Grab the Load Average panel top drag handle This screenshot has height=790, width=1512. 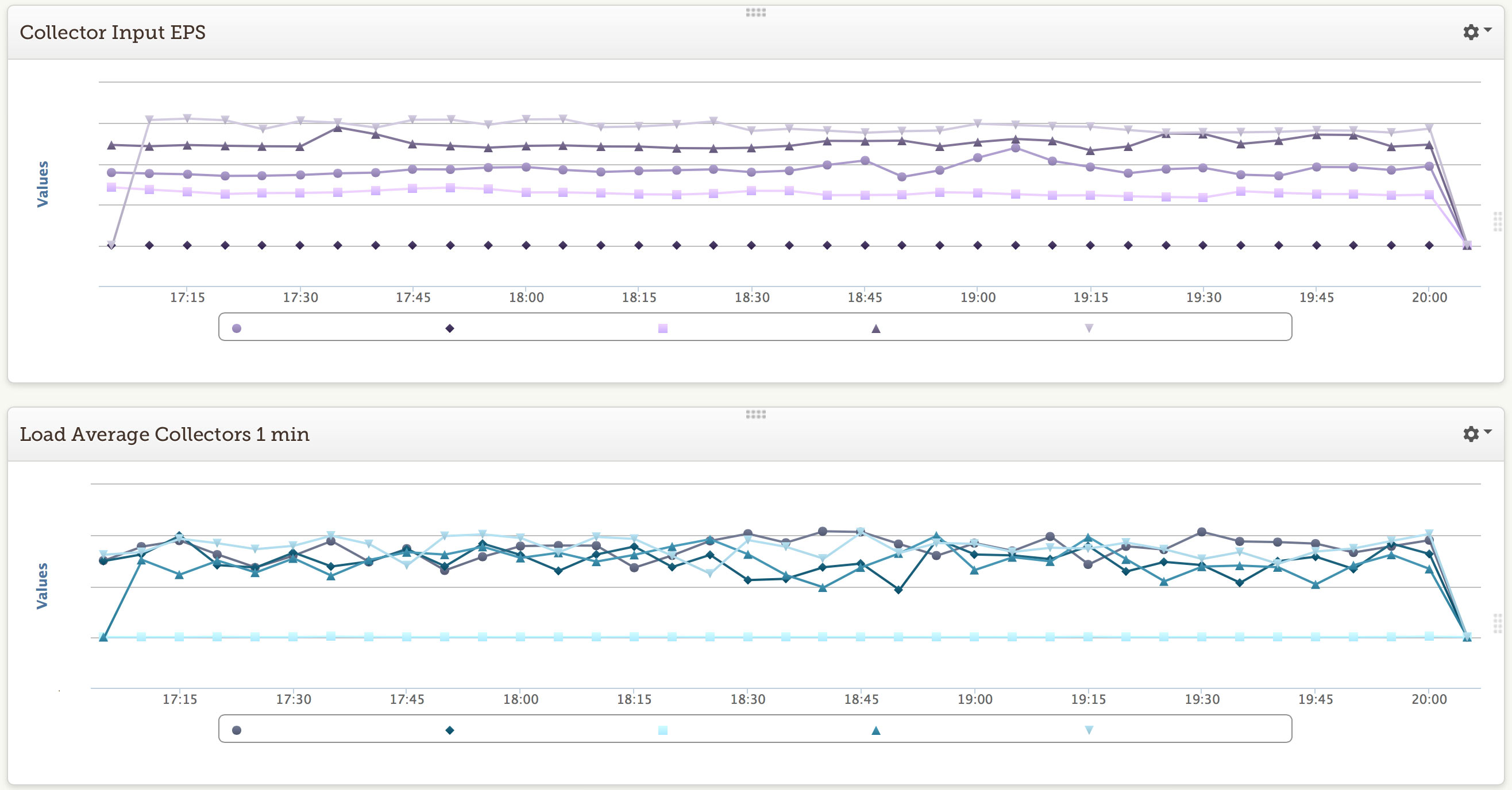(755, 414)
